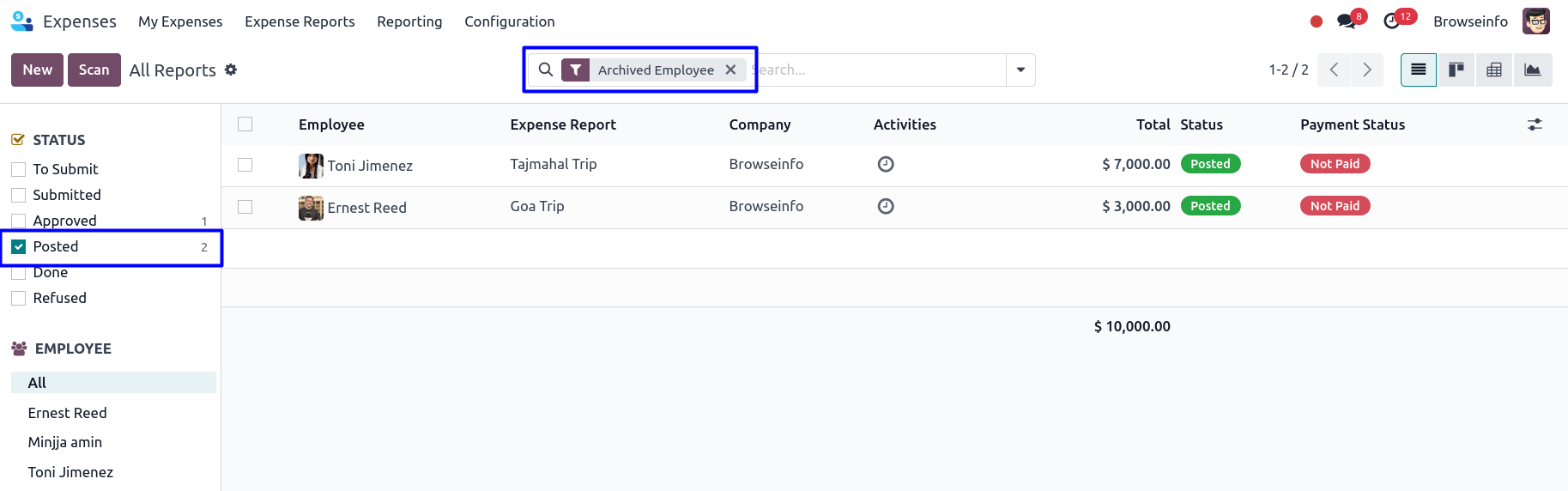1568x491 pixels.
Task: Open the activities clock icon in navbar
Action: (x=1392, y=21)
